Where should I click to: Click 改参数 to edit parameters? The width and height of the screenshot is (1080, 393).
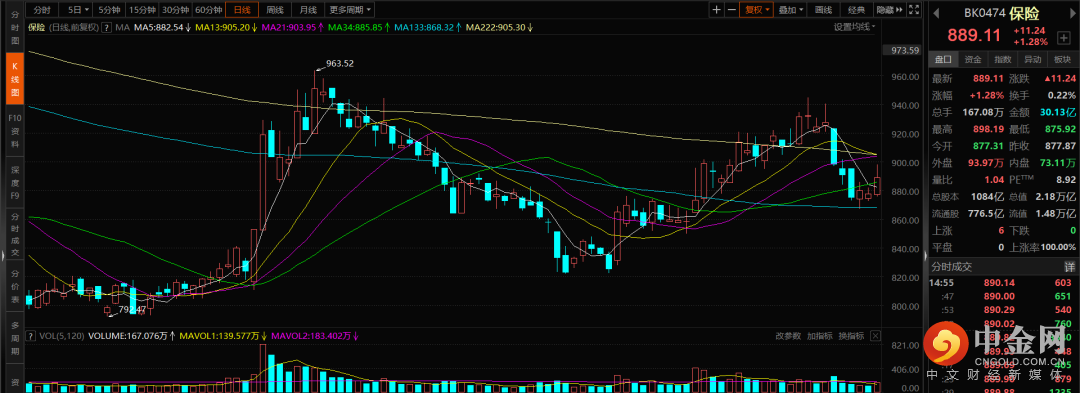(788, 336)
